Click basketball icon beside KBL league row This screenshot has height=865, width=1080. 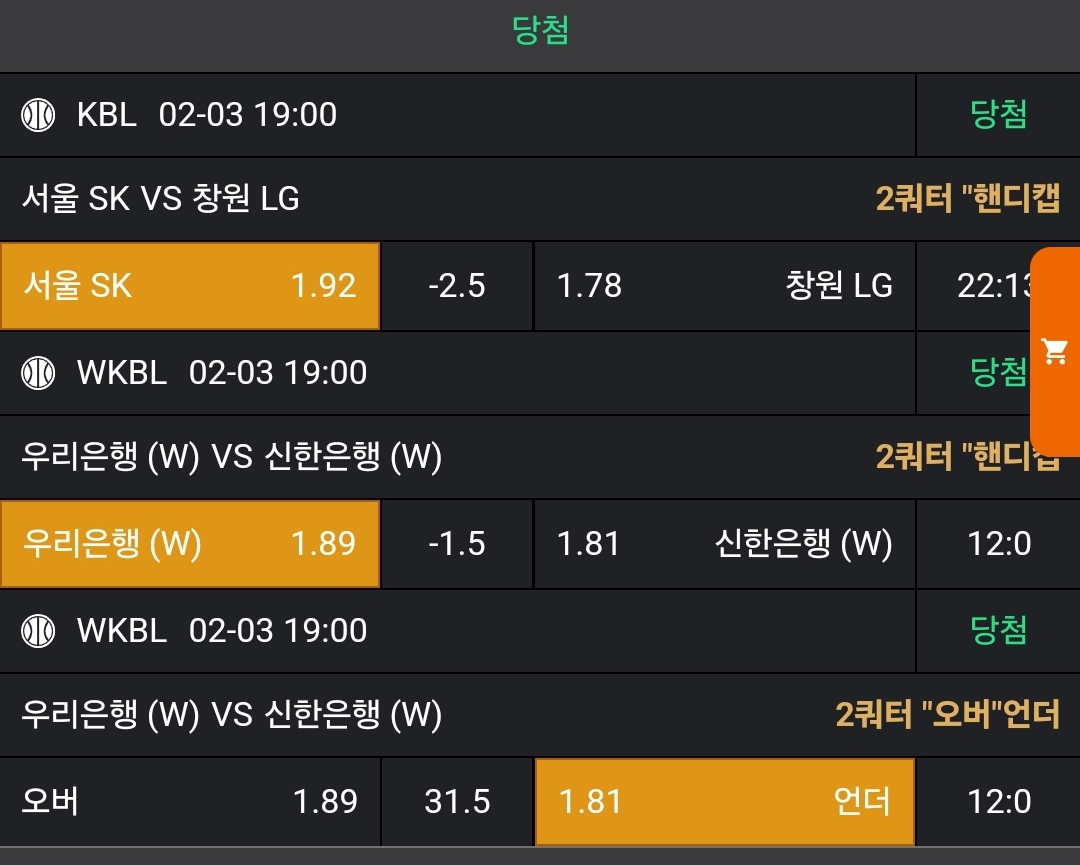(x=38, y=115)
